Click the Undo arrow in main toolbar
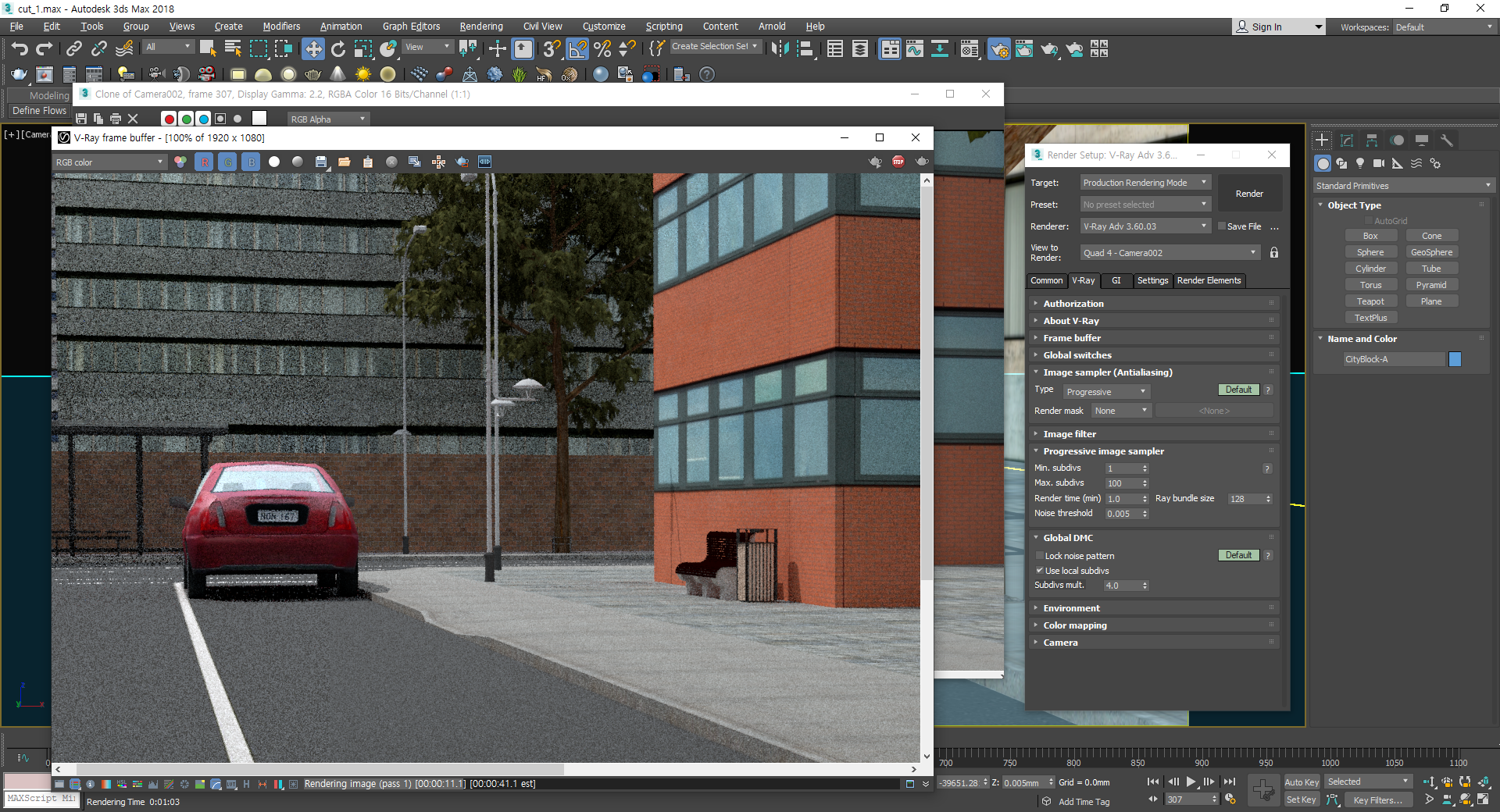The image size is (1500, 812). pyautogui.click(x=19, y=48)
